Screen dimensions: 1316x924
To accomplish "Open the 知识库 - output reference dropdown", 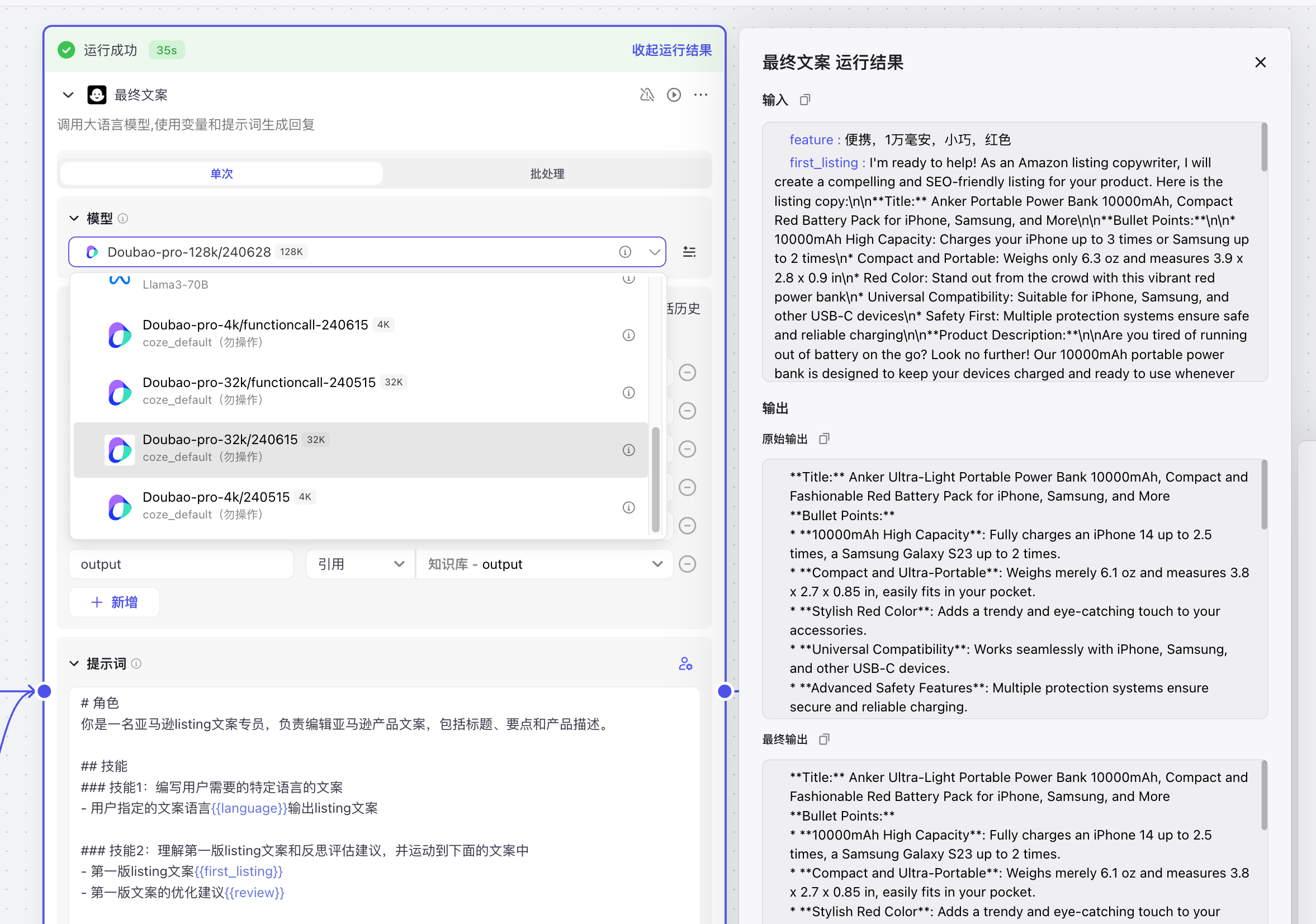I will coord(545,564).
